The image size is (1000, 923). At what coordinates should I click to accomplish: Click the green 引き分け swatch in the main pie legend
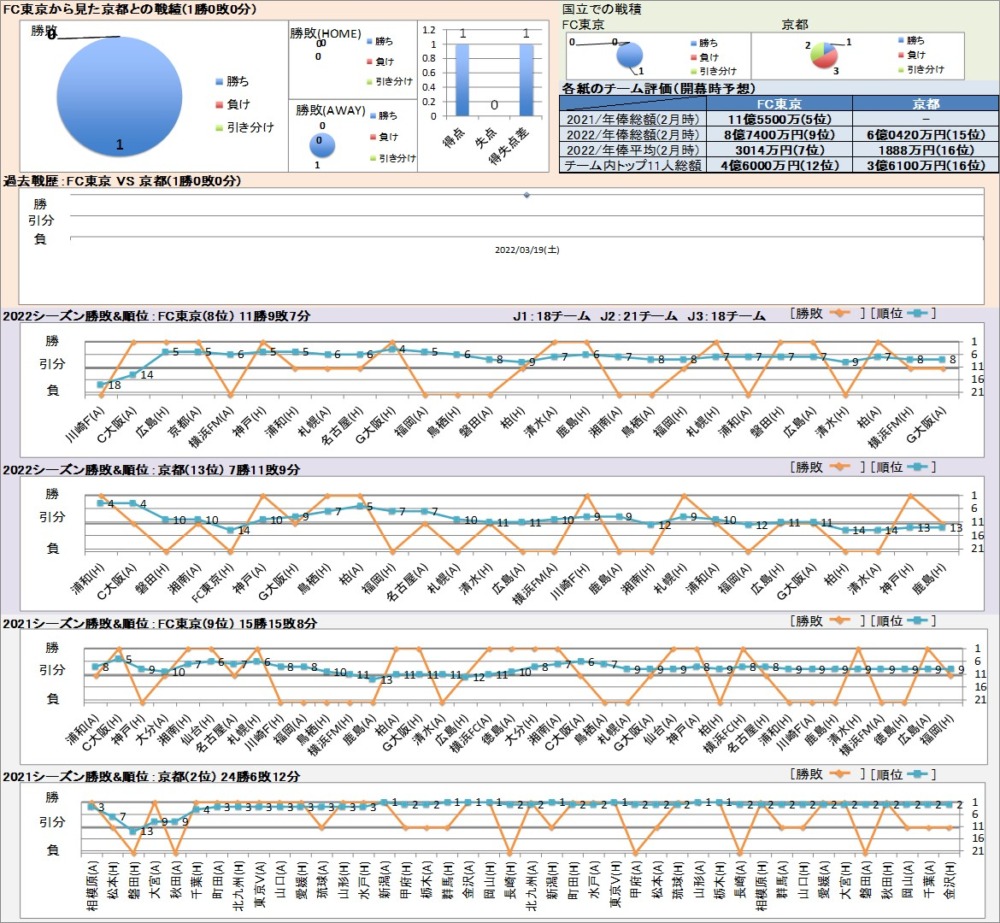(219, 128)
